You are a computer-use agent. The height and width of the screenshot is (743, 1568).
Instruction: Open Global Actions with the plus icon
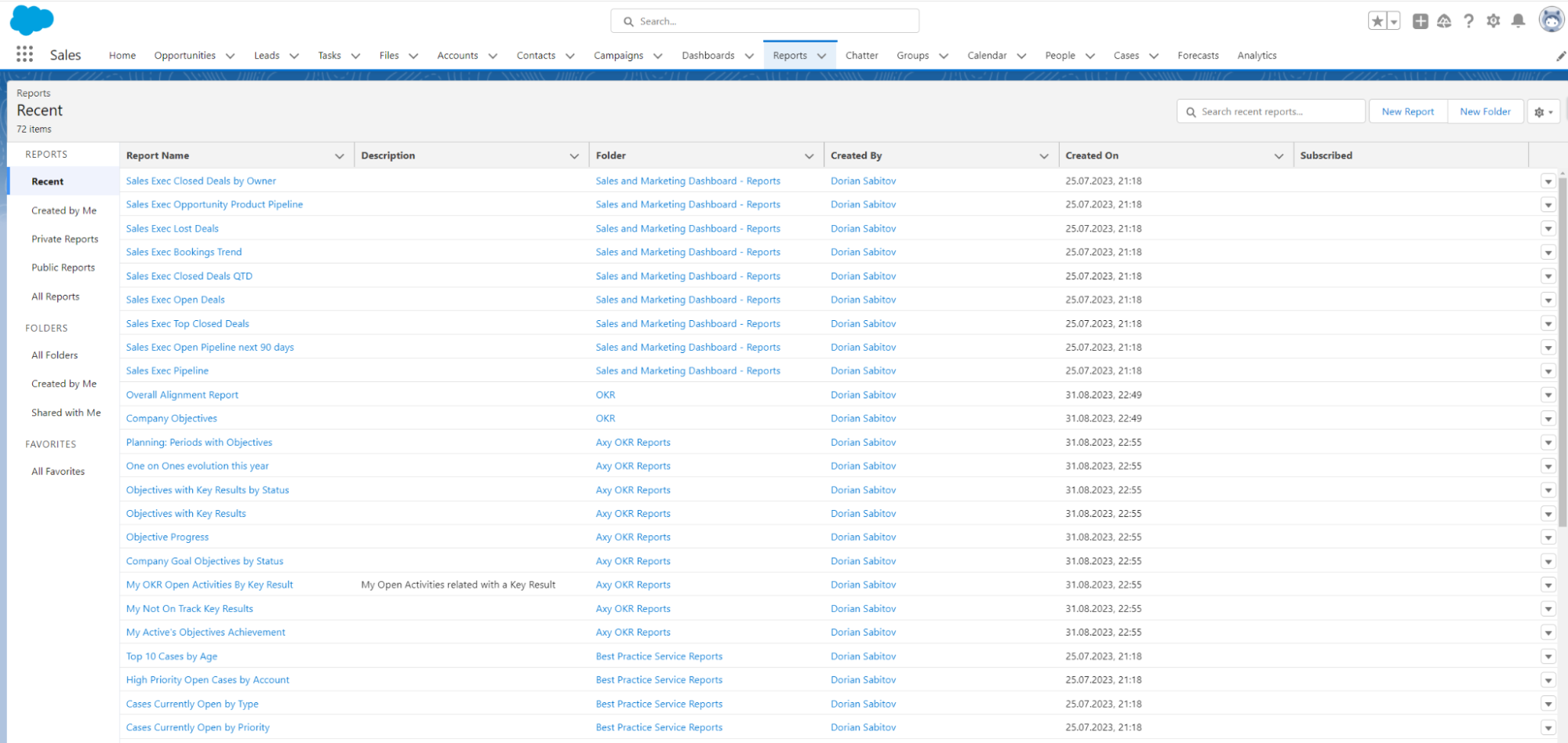1420,21
